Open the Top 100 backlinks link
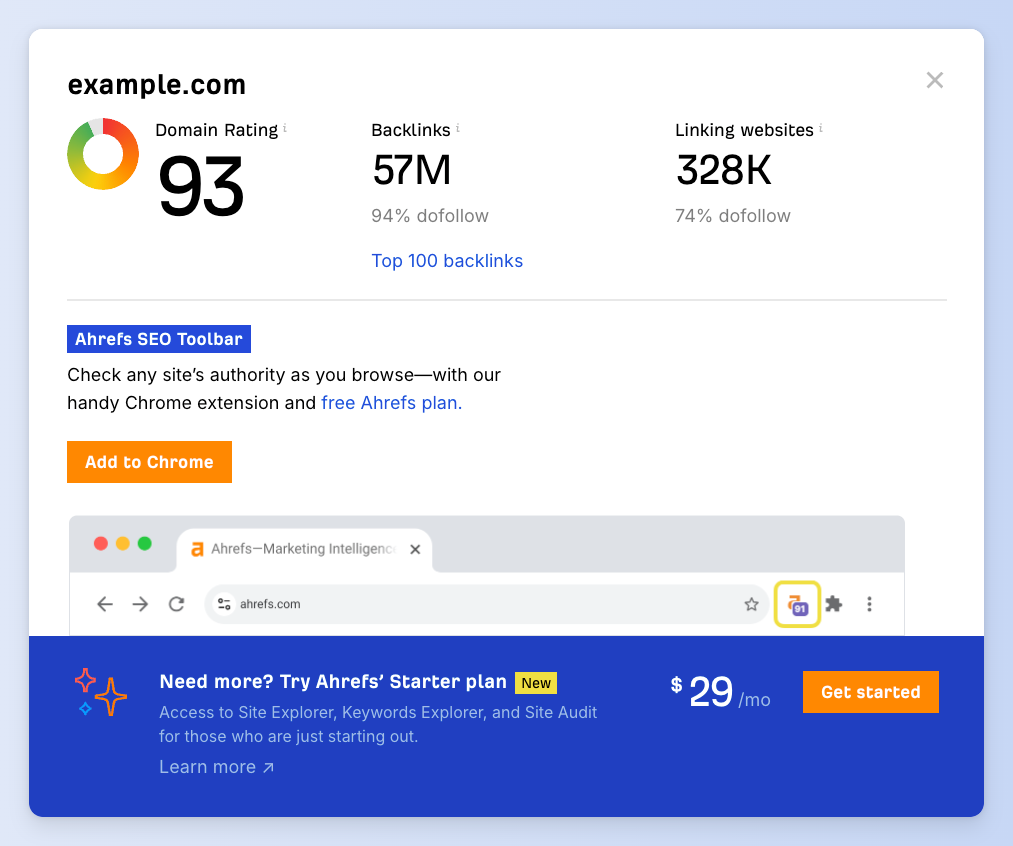1013x846 pixels. tap(447, 261)
